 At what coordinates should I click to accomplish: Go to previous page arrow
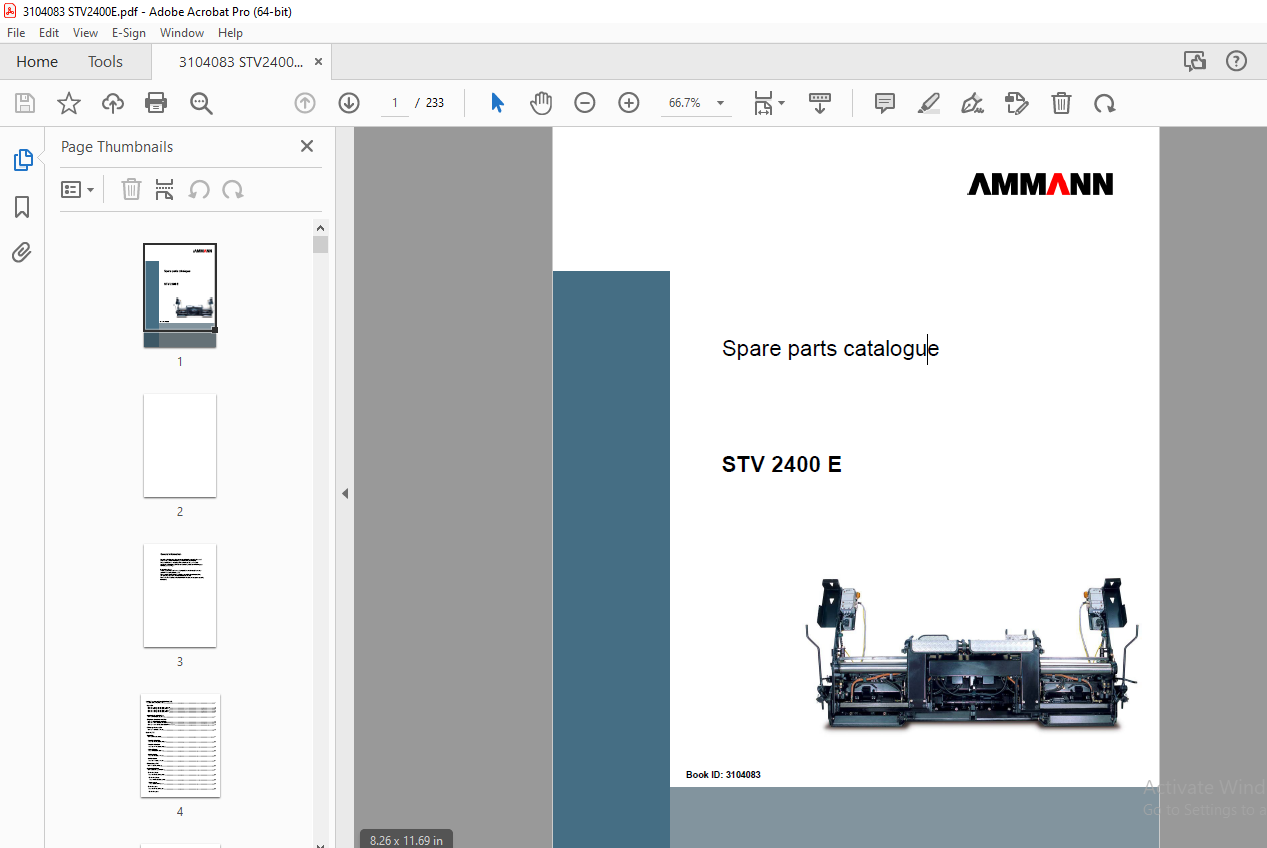click(x=305, y=103)
